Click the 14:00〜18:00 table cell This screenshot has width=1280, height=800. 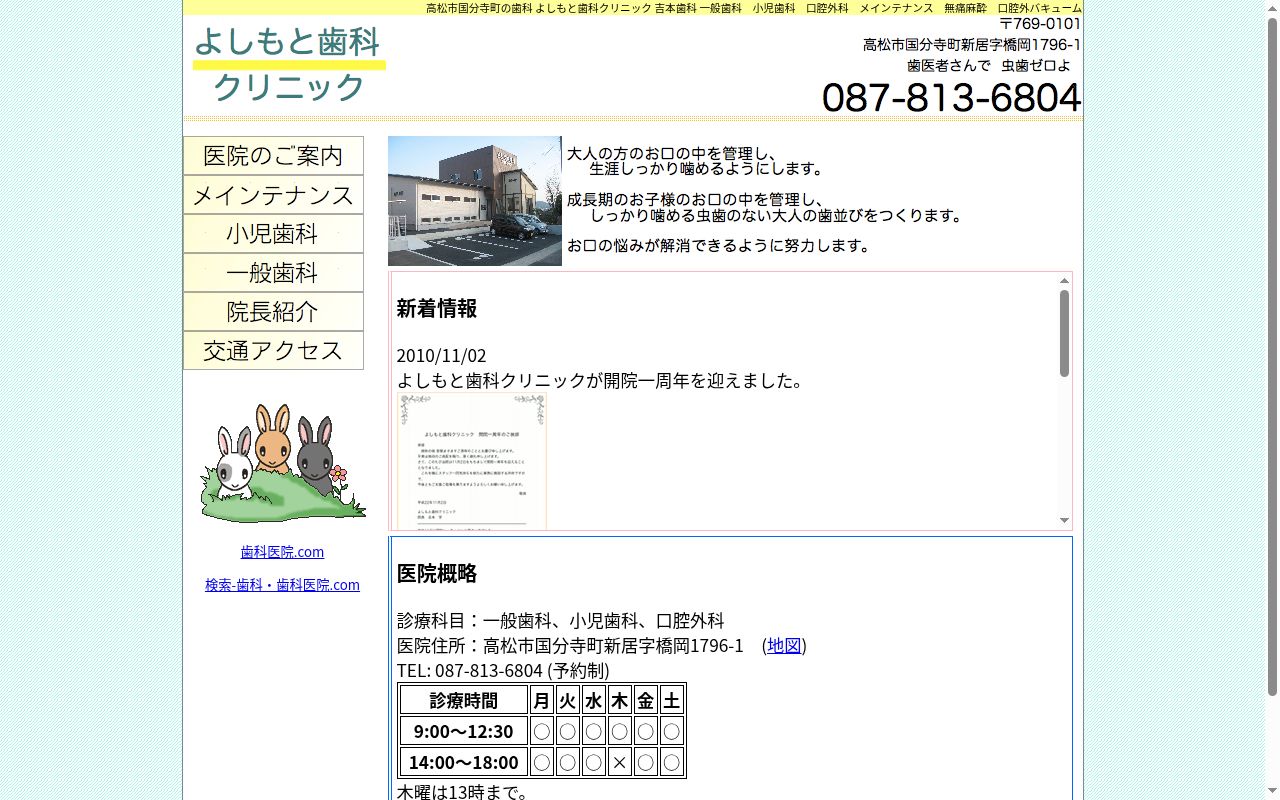click(464, 762)
